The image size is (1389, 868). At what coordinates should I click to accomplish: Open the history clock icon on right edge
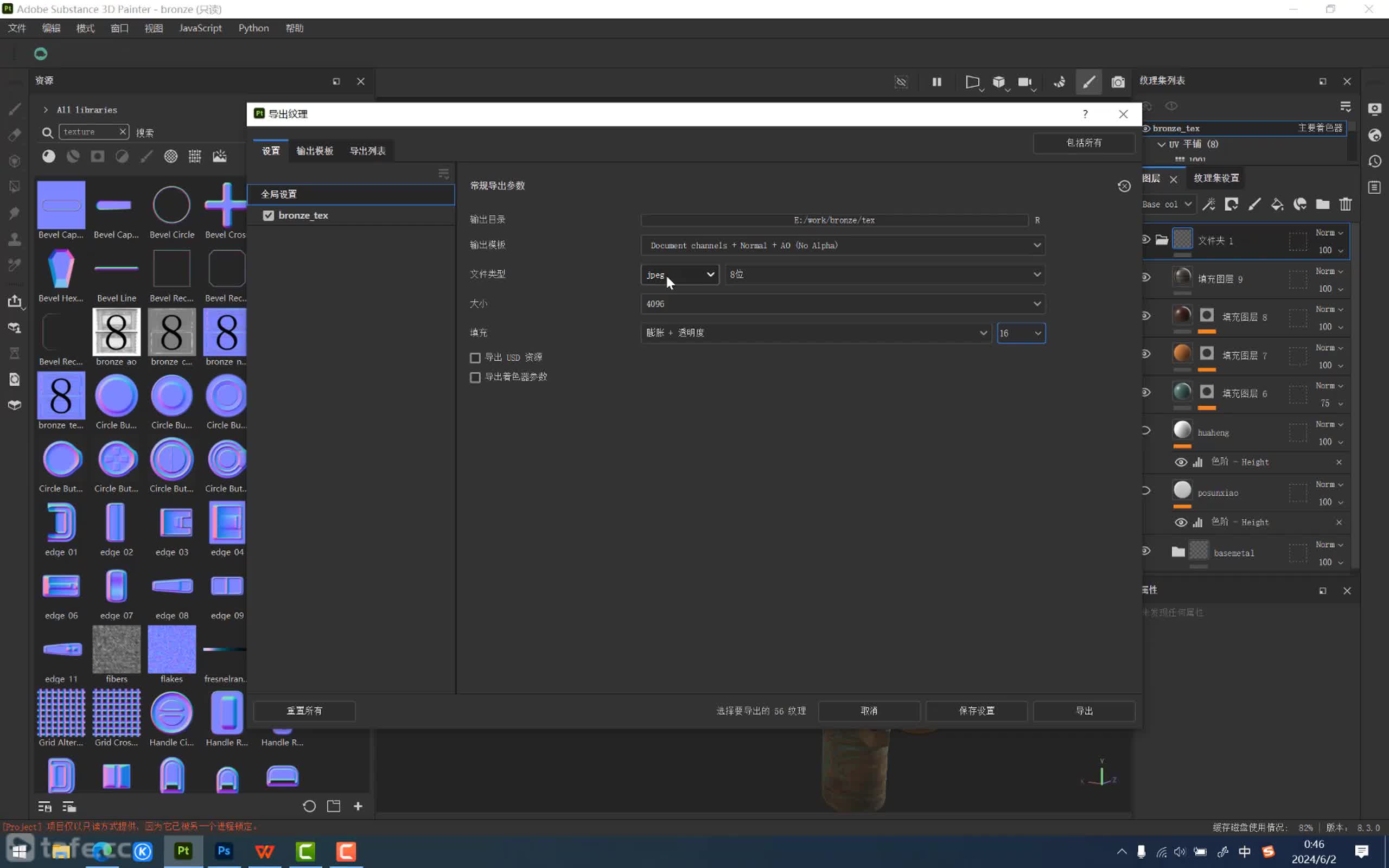[x=1375, y=161]
